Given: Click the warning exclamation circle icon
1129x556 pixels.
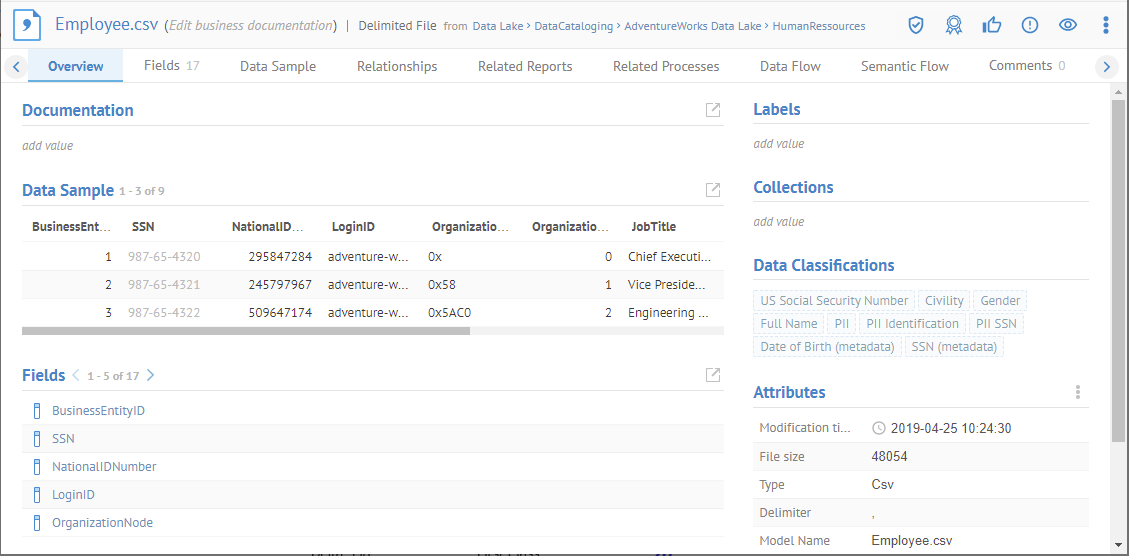Looking at the screenshot, I should click(1030, 25).
